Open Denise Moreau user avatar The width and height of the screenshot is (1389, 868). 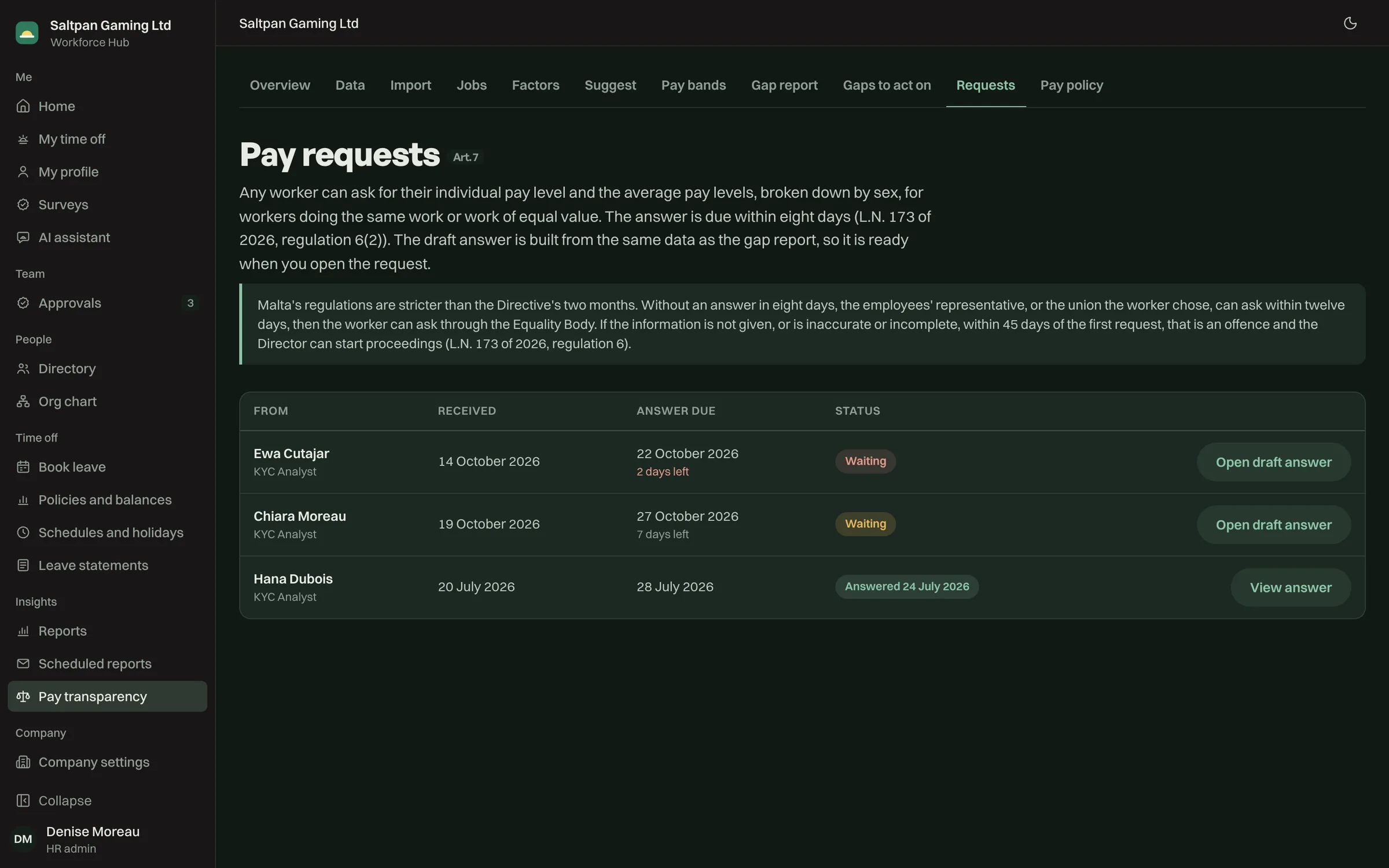pos(23,839)
